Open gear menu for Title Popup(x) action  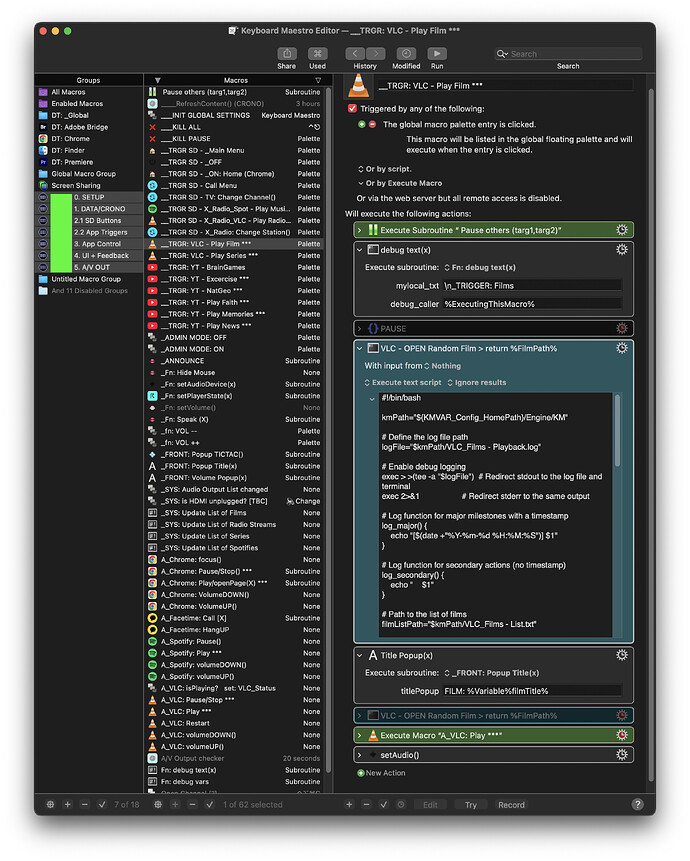tap(621, 655)
